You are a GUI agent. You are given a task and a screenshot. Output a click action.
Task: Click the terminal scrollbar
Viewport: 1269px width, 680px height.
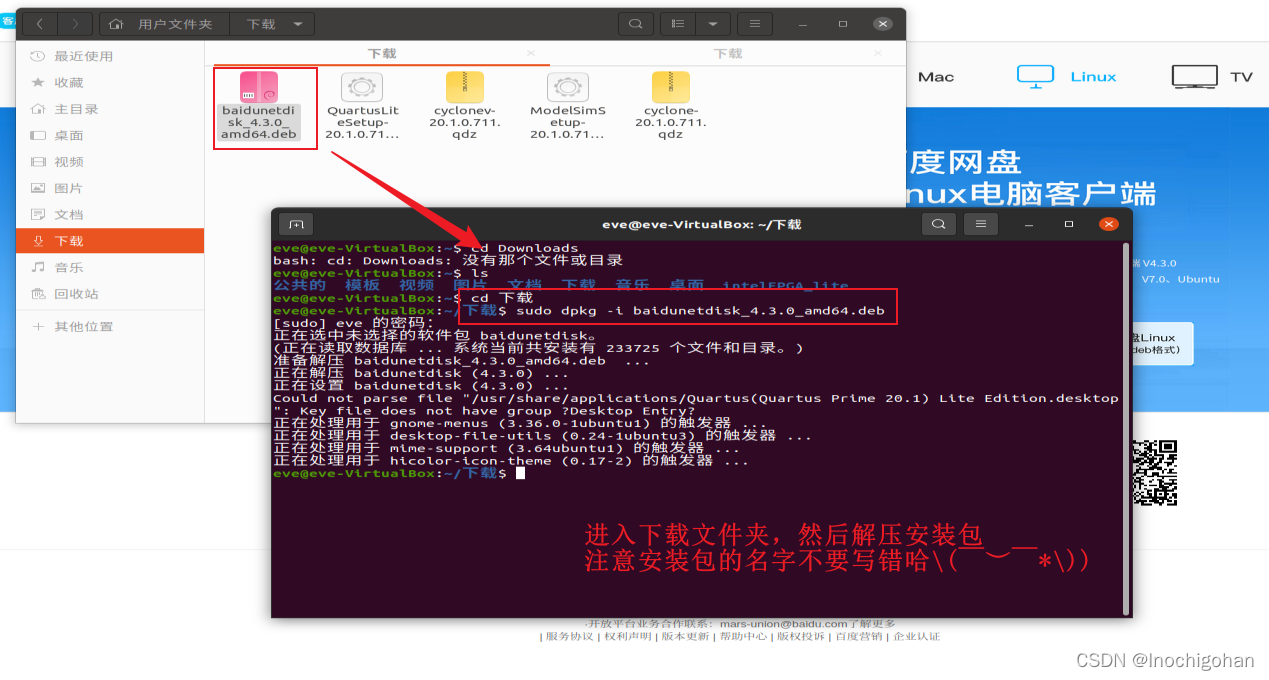click(x=1127, y=428)
